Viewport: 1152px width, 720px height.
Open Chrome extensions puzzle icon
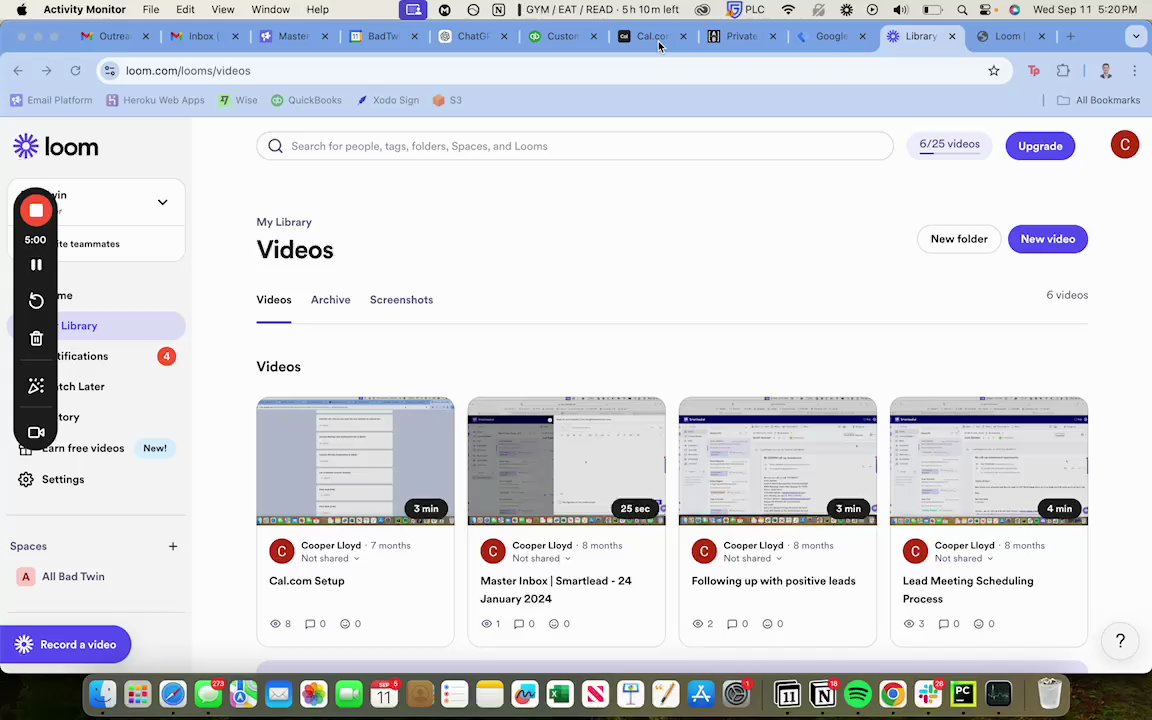[x=1063, y=71]
